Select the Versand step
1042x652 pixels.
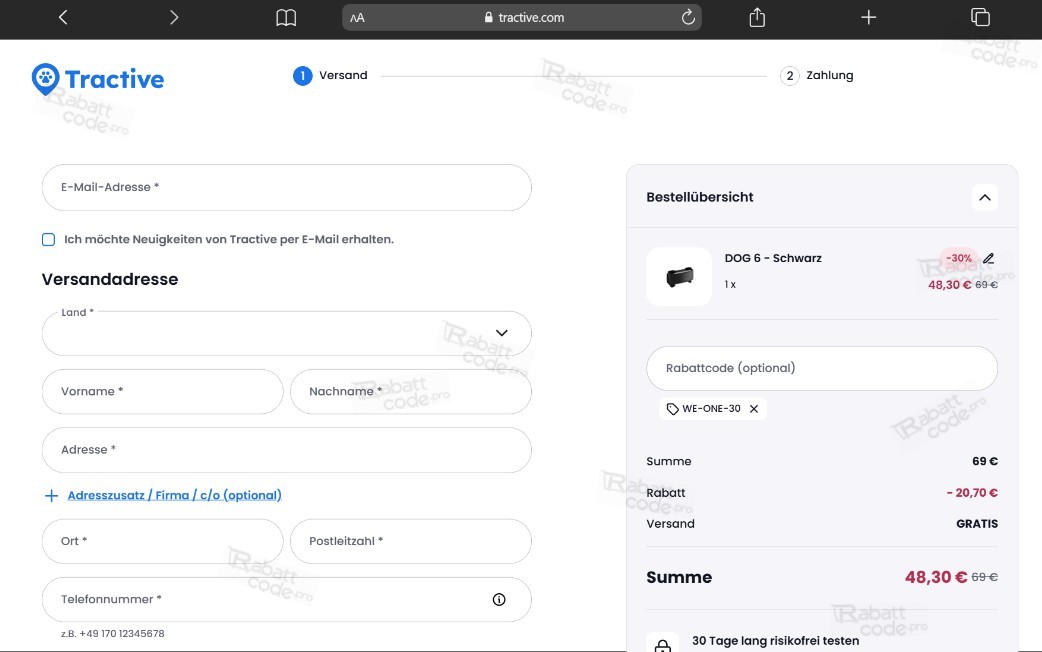pyautogui.click(x=330, y=76)
